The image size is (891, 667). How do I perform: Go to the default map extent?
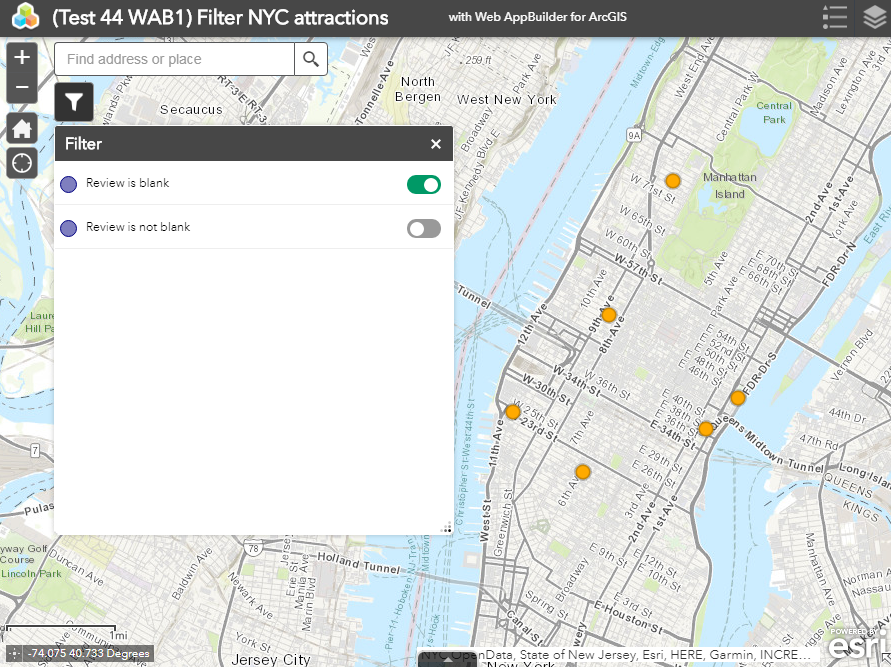coord(22,128)
